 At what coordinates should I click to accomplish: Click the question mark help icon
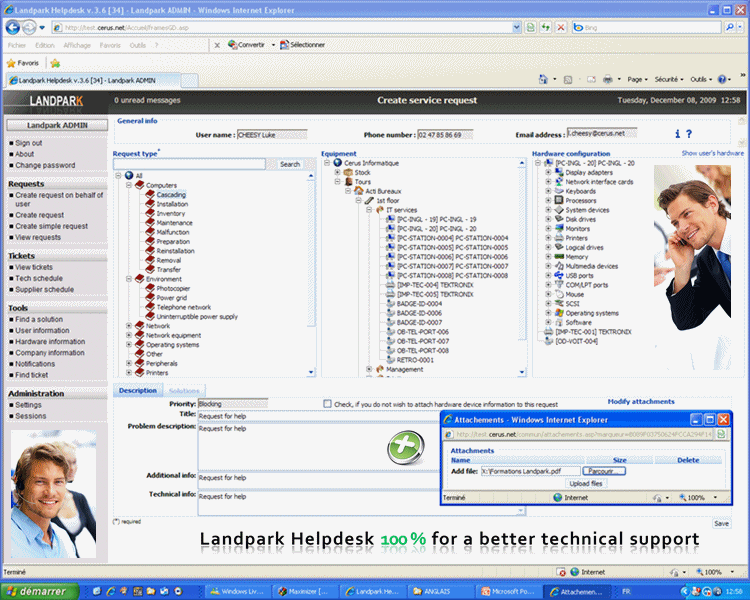point(689,134)
